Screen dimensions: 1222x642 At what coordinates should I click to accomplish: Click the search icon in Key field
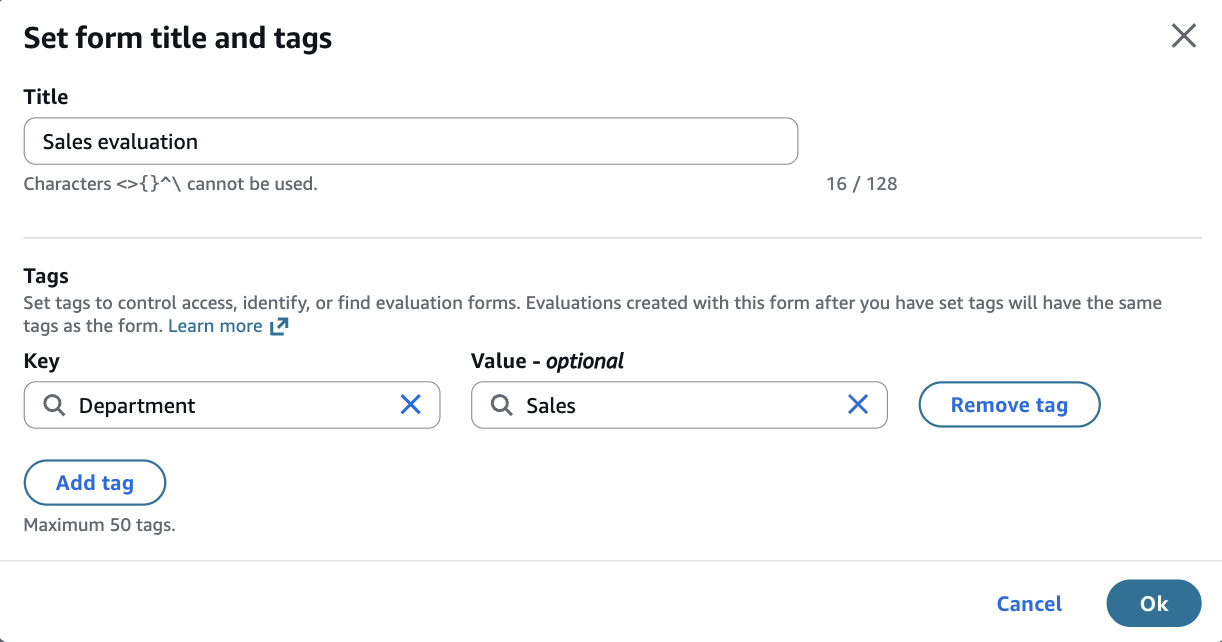pyautogui.click(x=55, y=405)
